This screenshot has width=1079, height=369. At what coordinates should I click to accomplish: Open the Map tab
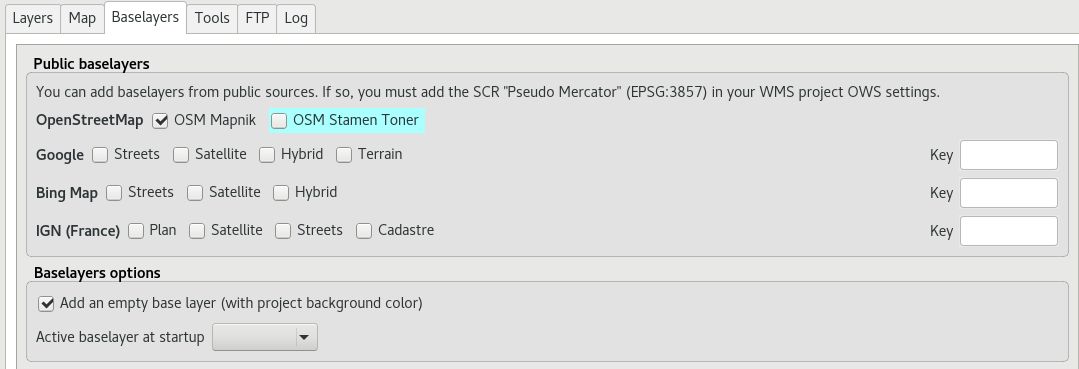(82, 19)
